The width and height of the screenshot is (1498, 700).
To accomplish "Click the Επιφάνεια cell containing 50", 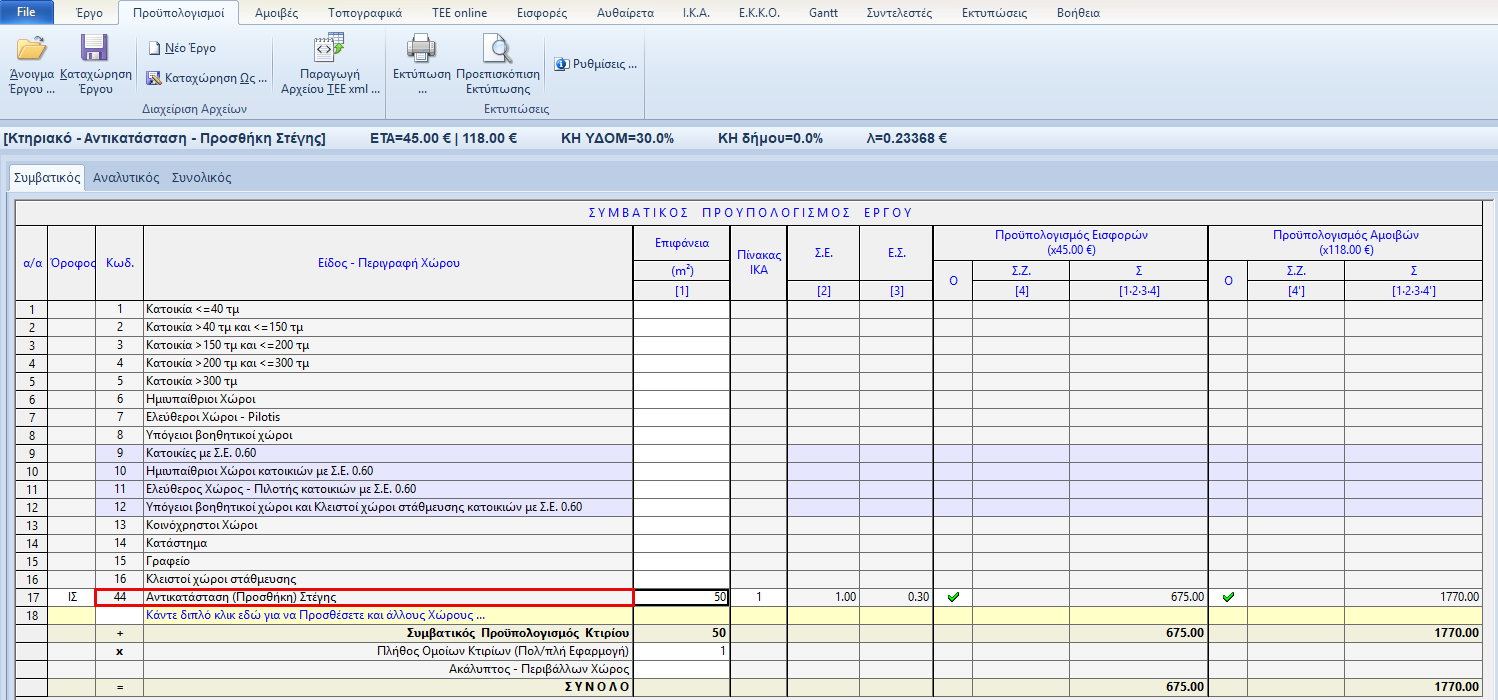I will click(x=682, y=597).
